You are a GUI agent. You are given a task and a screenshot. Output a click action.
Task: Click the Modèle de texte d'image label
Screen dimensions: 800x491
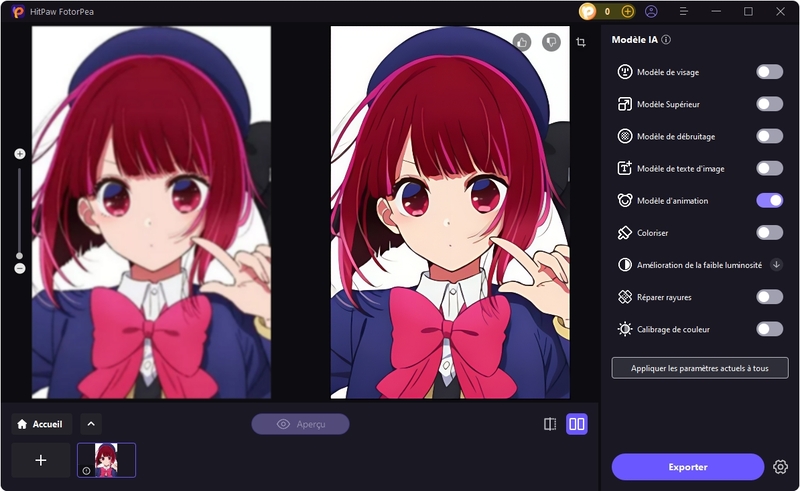click(x=681, y=169)
